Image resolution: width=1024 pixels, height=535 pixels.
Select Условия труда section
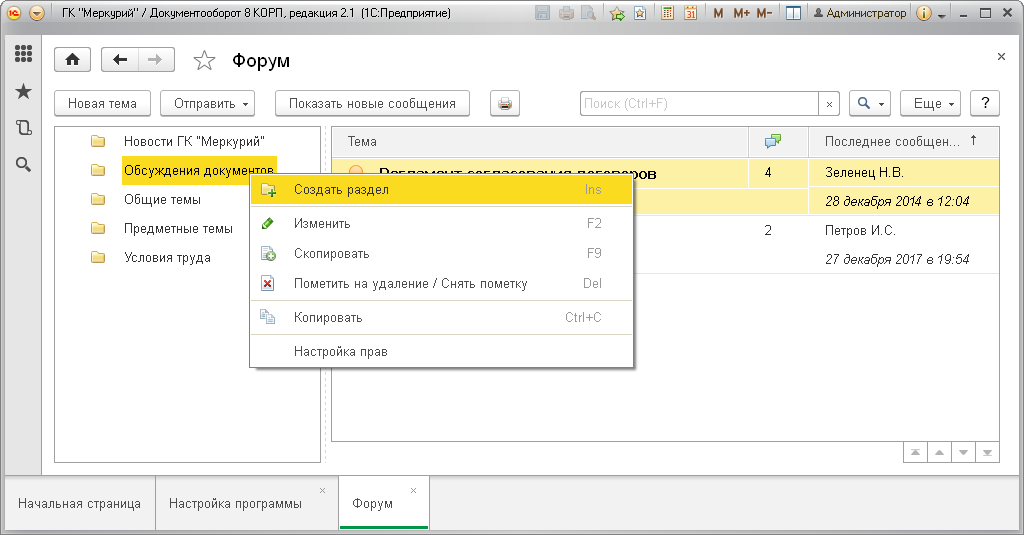coord(167,257)
